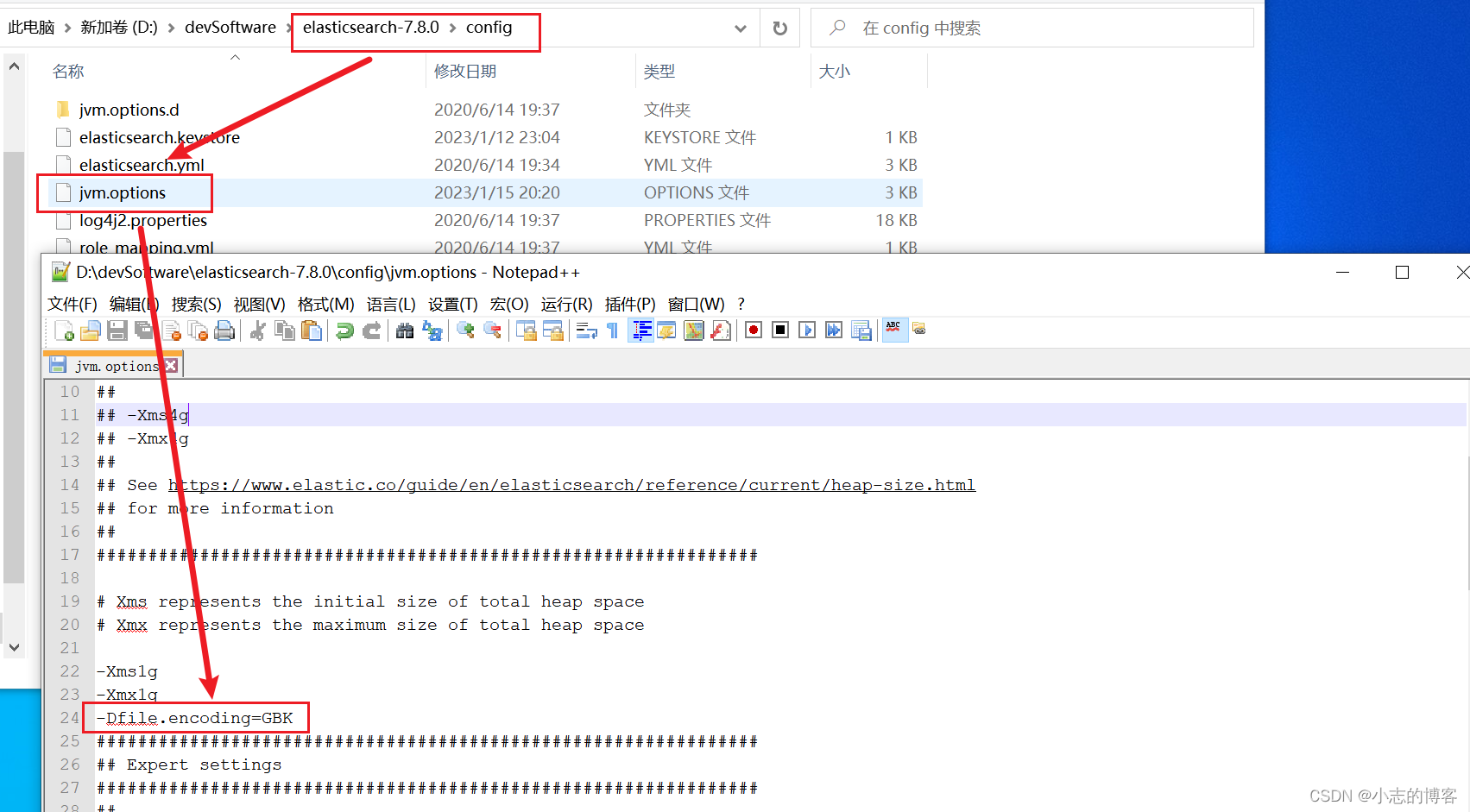Expand chevron after 新加卷 (D:) in breadcrumb
This screenshot has height=812, width=1470.
[171, 28]
